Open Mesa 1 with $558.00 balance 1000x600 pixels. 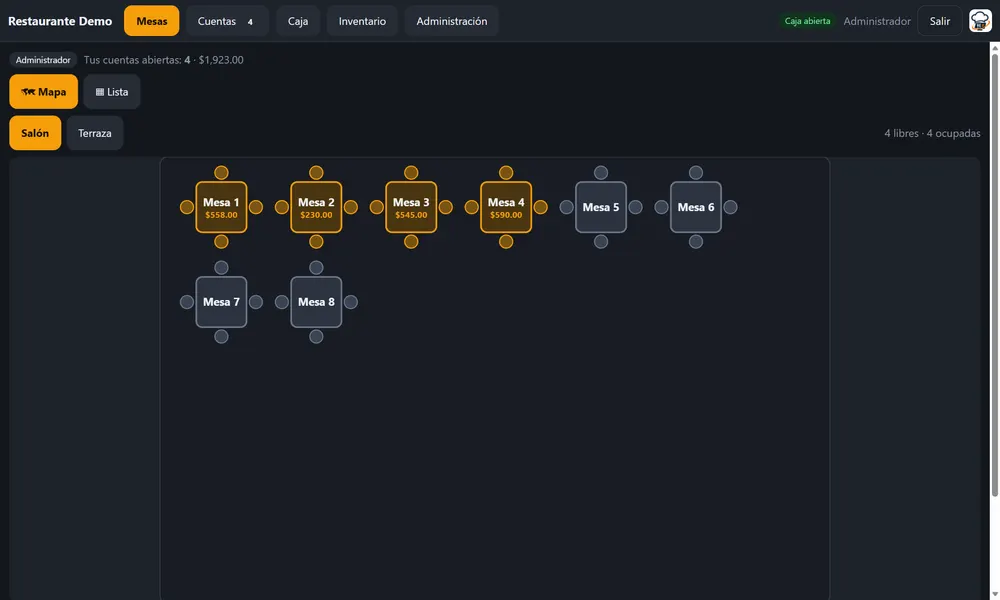click(221, 207)
